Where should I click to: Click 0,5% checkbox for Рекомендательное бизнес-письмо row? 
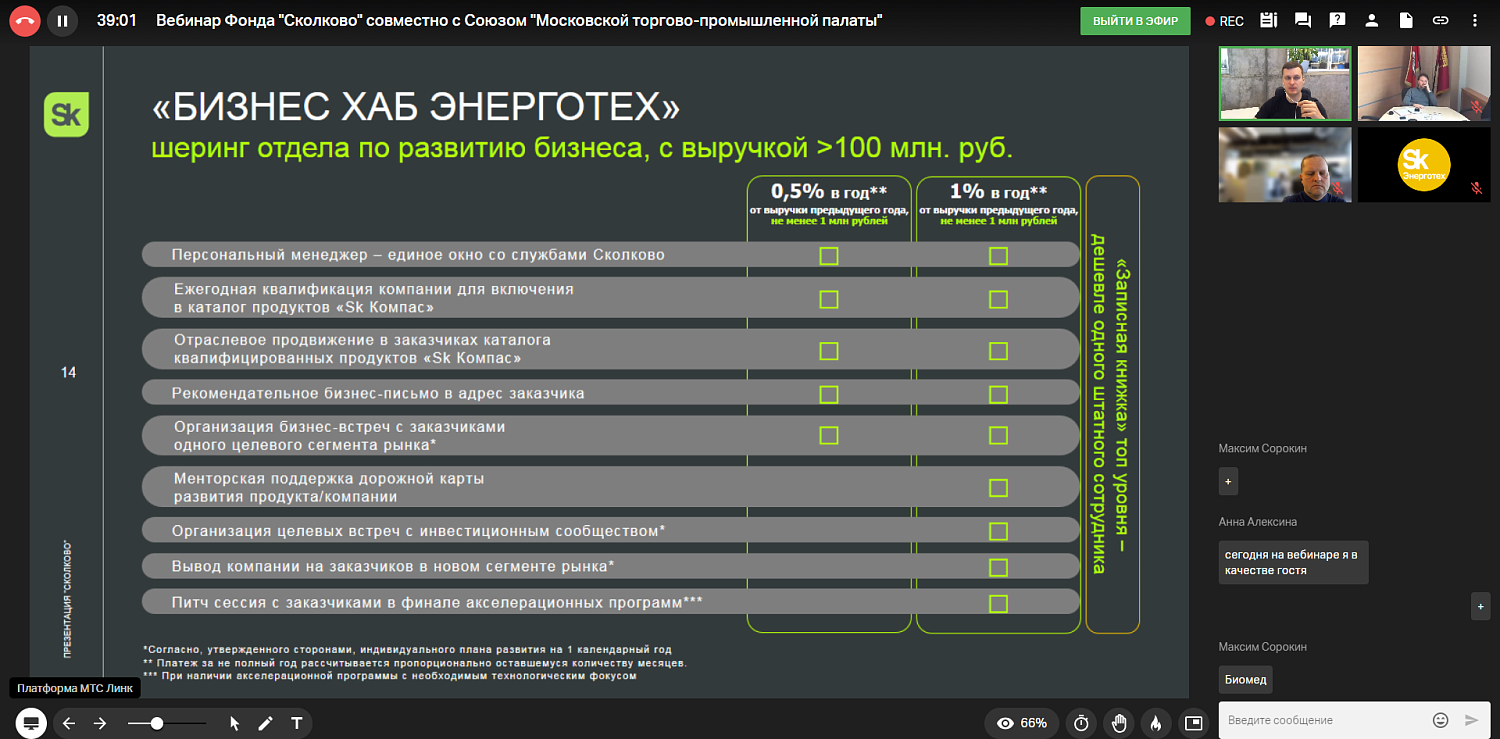[x=828, y=394]
